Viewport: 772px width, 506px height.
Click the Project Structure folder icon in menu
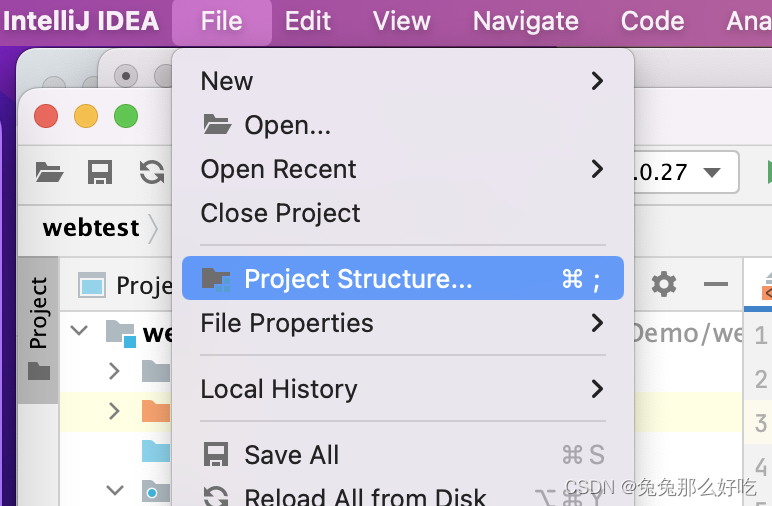point(216,279)
